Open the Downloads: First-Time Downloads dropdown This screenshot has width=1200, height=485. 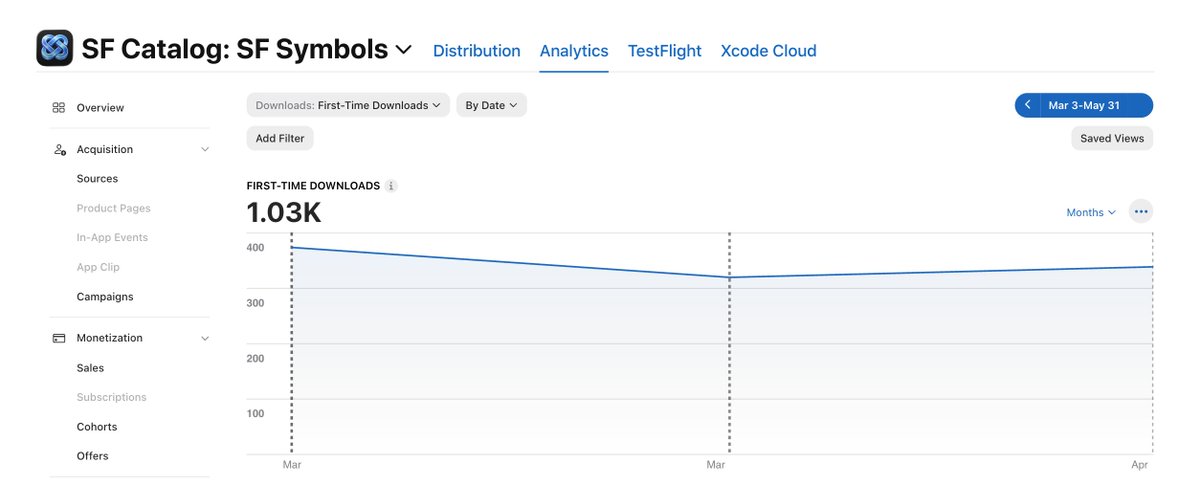[348, 105]
